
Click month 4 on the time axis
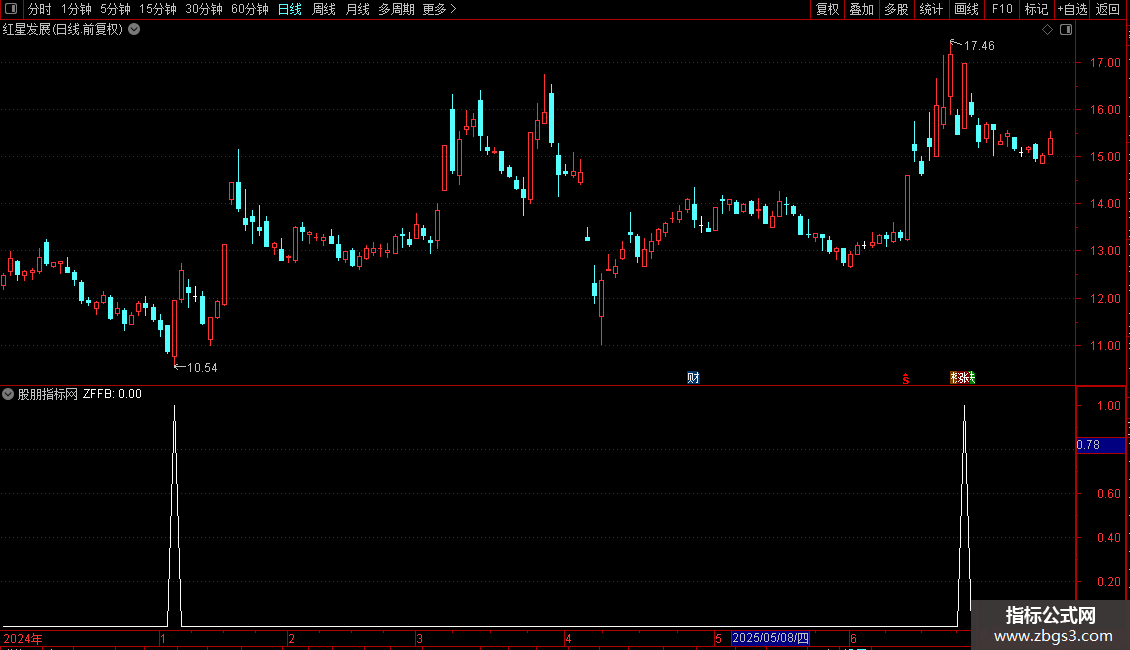(568, 638)
